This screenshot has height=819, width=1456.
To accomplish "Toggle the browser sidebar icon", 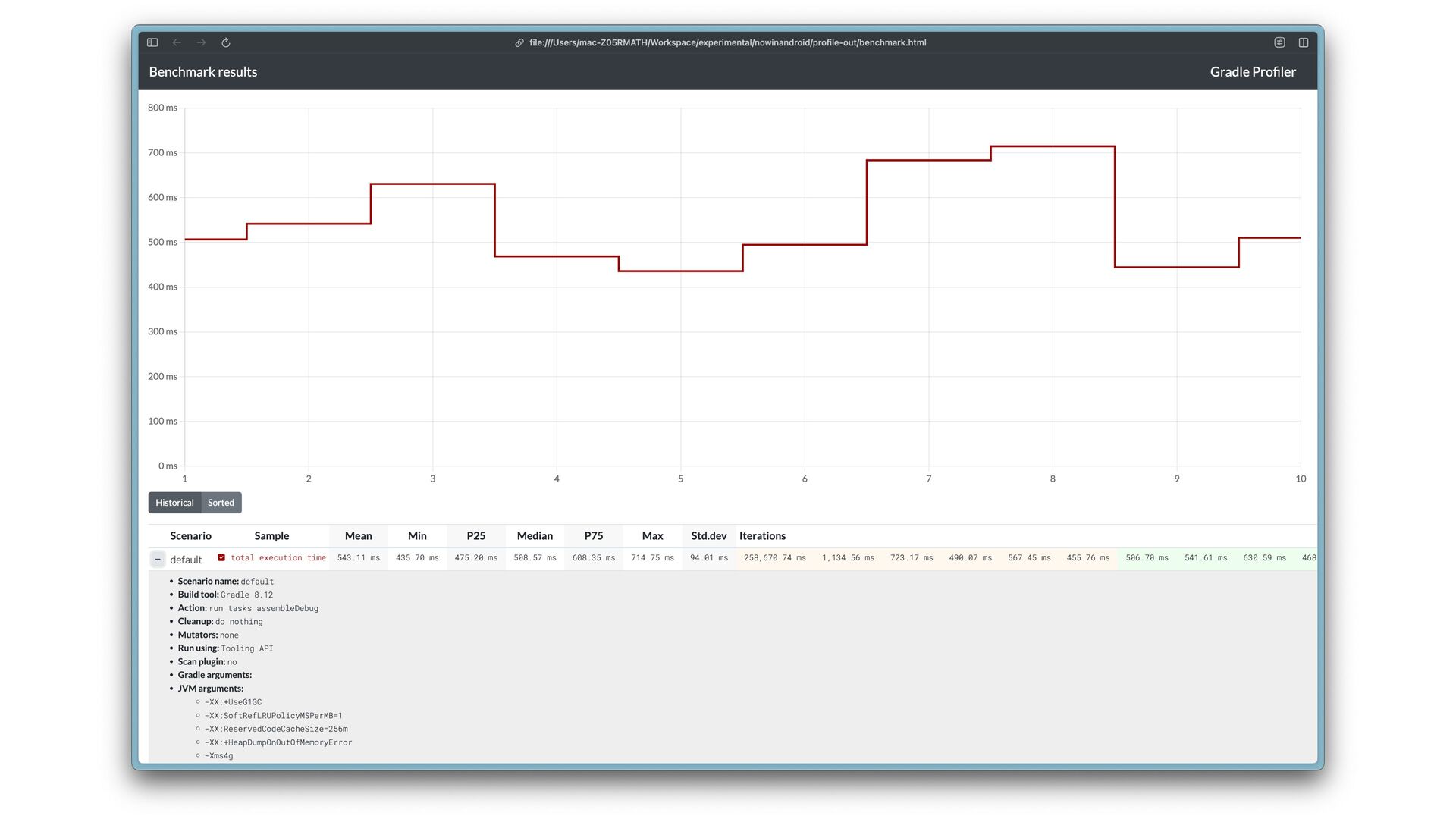I will click(x=152, y=42).
